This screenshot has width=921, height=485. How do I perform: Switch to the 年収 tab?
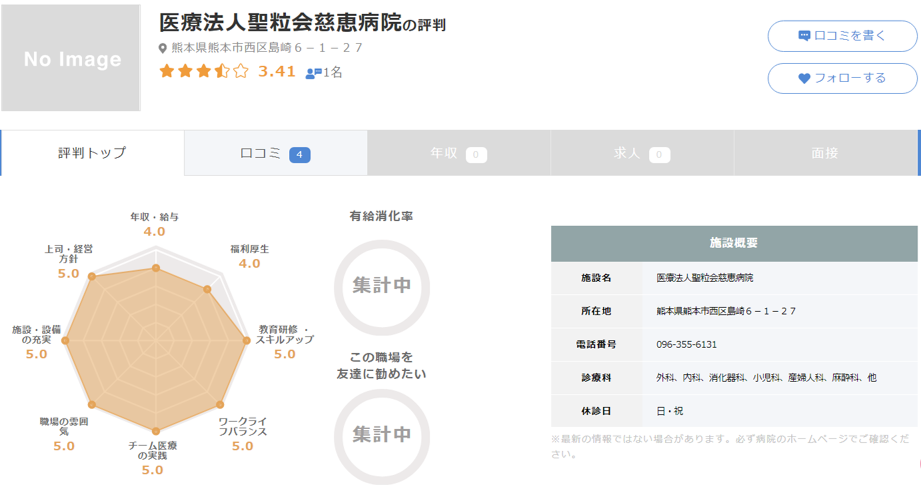pos(459,153)
